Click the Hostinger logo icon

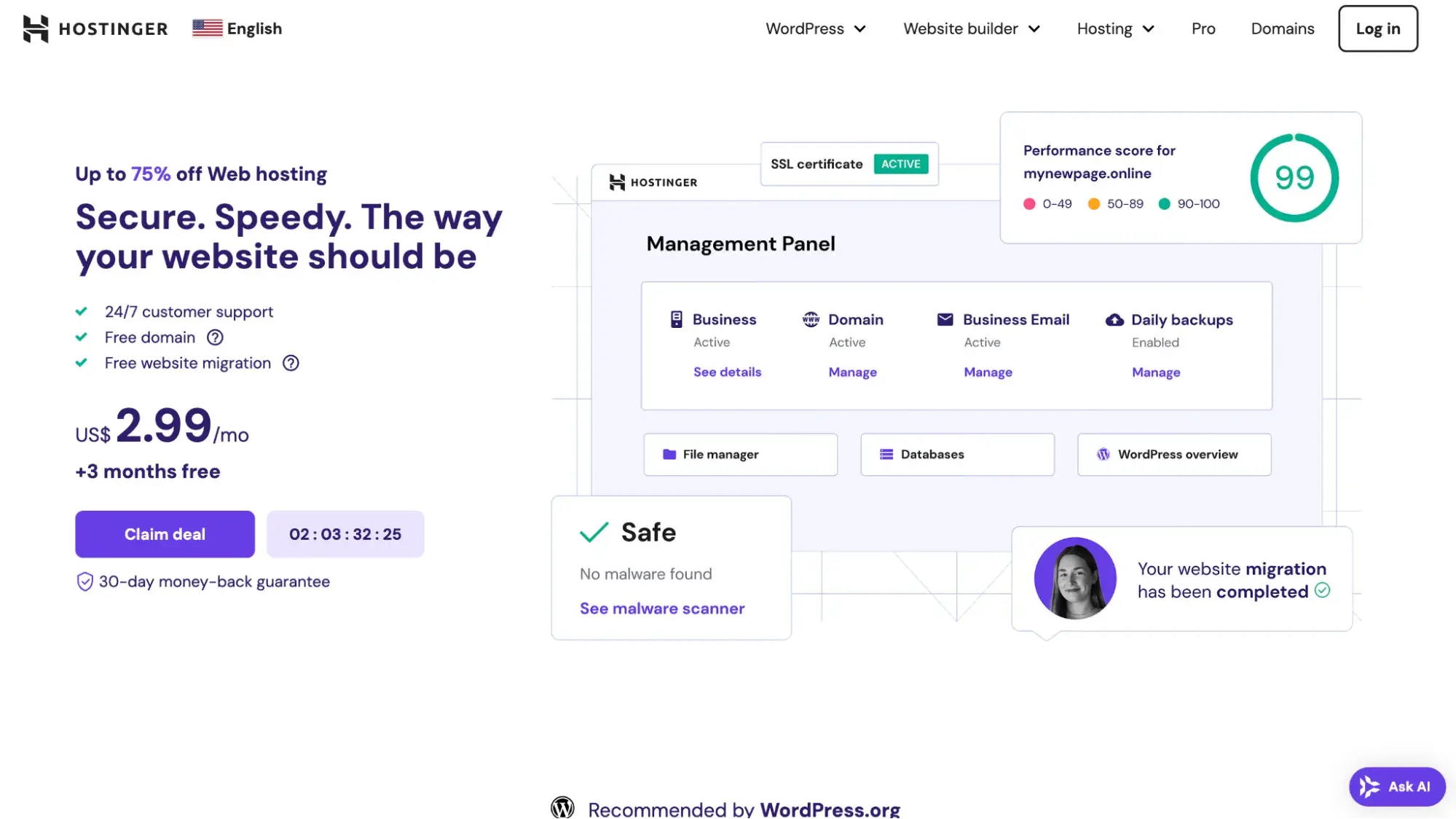[x=35, y=27]
